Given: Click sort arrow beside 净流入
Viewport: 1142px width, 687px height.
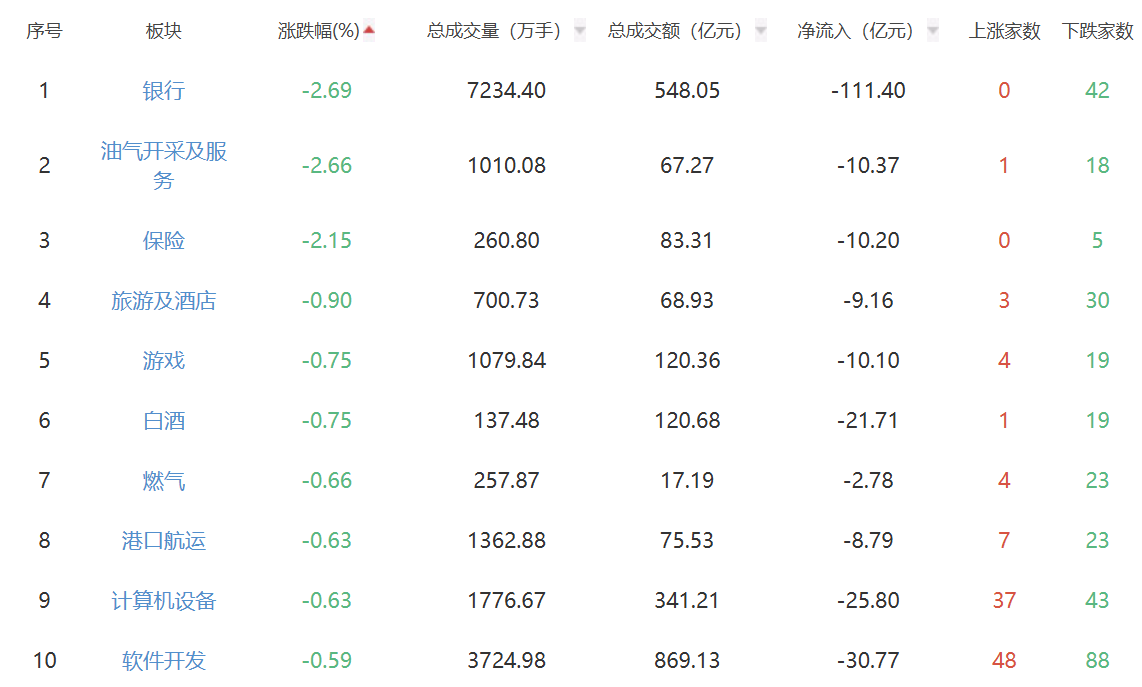Looking at the screenshot, I should (933, 31).
